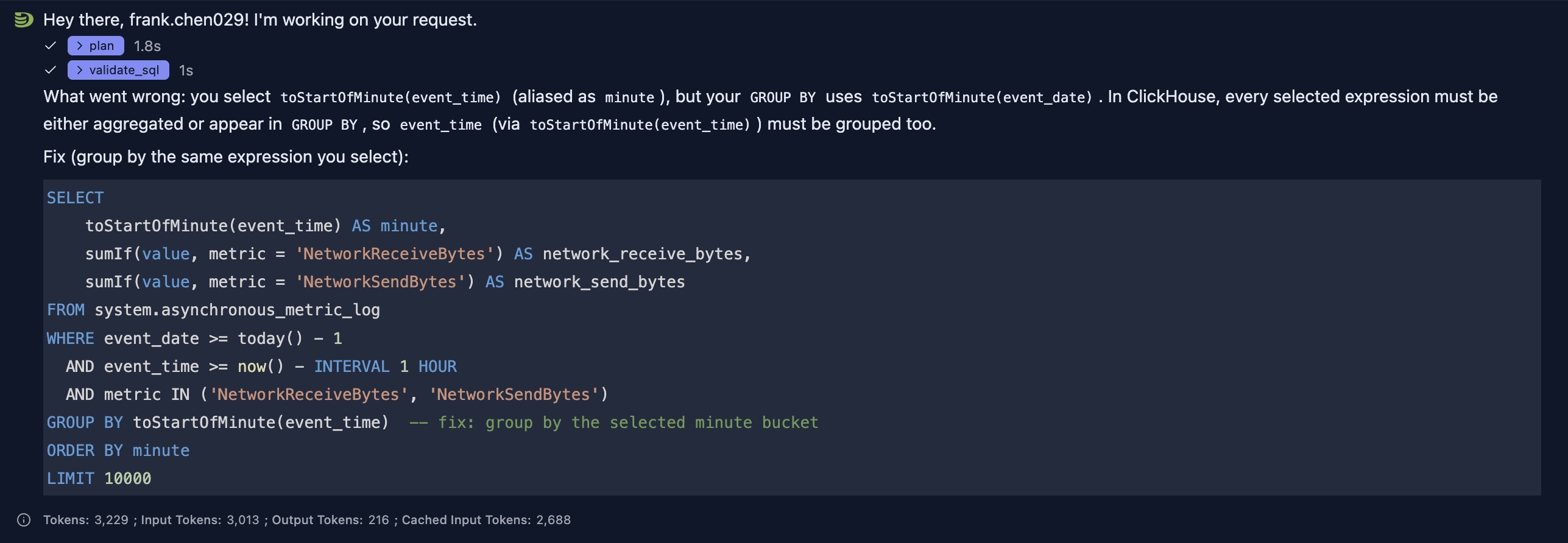This screenshot has height=543, width=1568.
Task: Click the checkmark icon beside validate_sql
Action: point(51,70)
